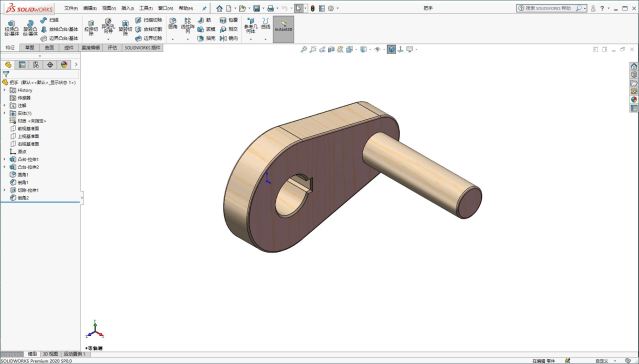Switch to the DisplayManager panel tab
This screenshot has width=639, height=364.
(64, 64)
